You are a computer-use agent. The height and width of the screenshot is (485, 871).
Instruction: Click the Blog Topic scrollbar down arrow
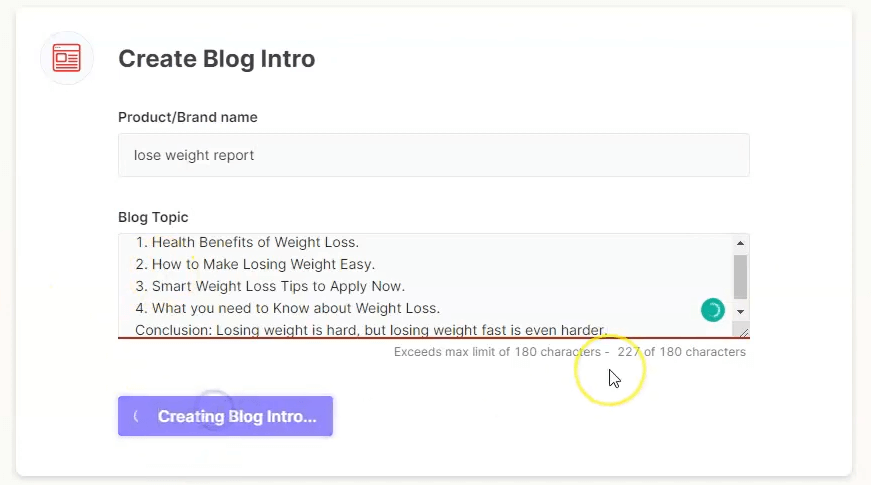click(x=740, y=312)
